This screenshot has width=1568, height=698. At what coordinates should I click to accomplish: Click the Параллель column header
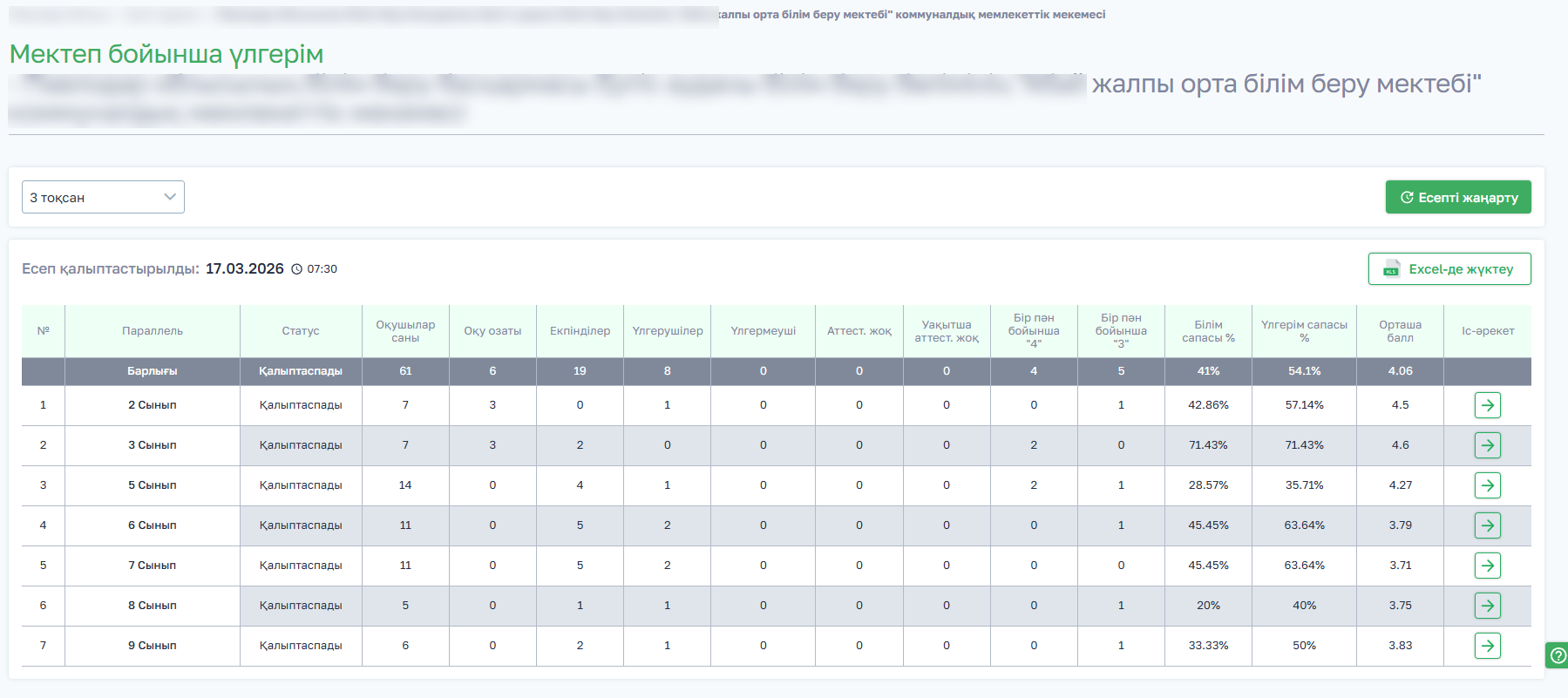point(153,331)
